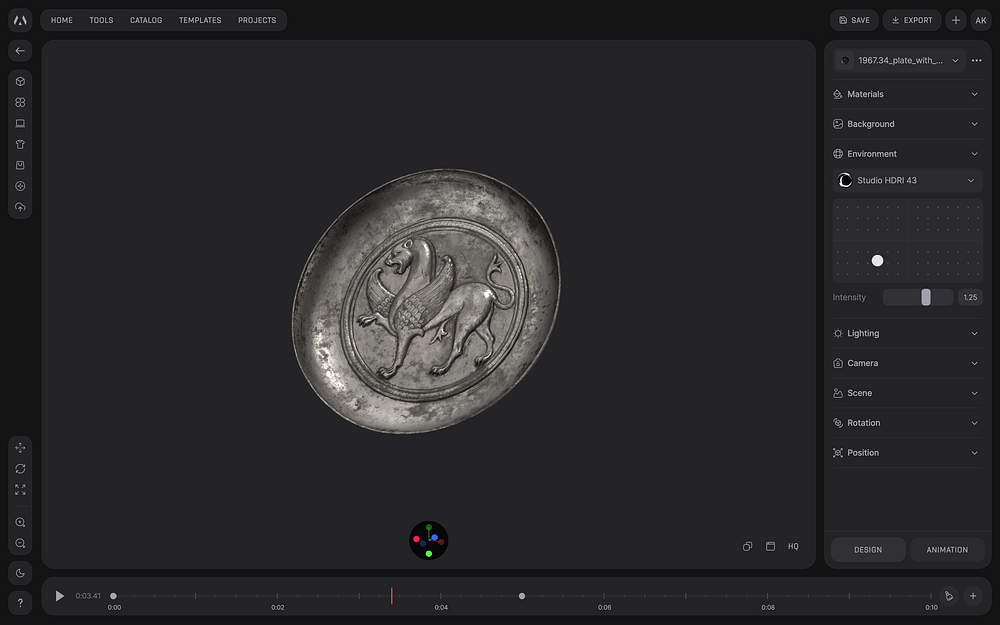1000x625 pixels.
Task: Expand the Position section
Action: [907, 453]
